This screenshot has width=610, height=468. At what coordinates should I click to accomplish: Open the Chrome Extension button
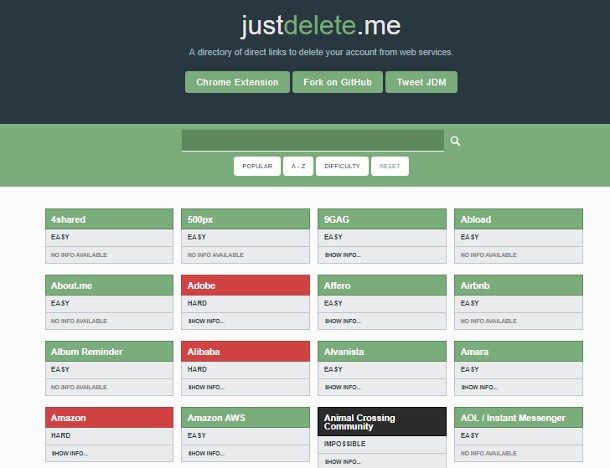(x=237, y=82)
